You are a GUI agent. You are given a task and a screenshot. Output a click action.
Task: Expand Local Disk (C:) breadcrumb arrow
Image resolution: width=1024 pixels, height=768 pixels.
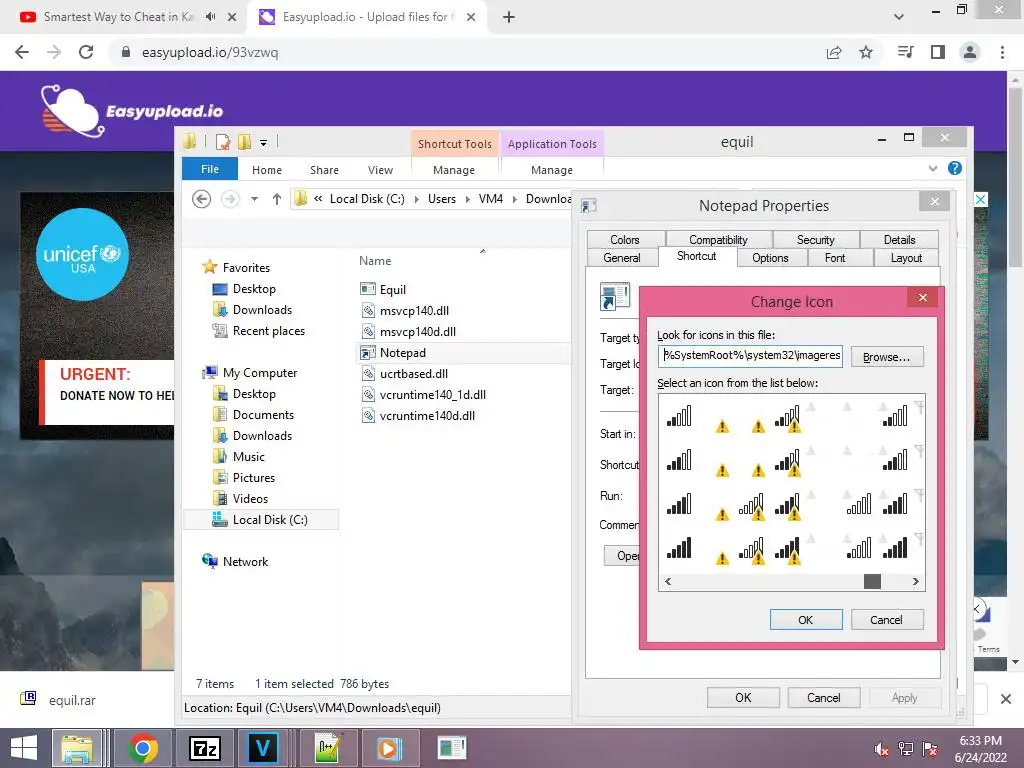[417, 199]
